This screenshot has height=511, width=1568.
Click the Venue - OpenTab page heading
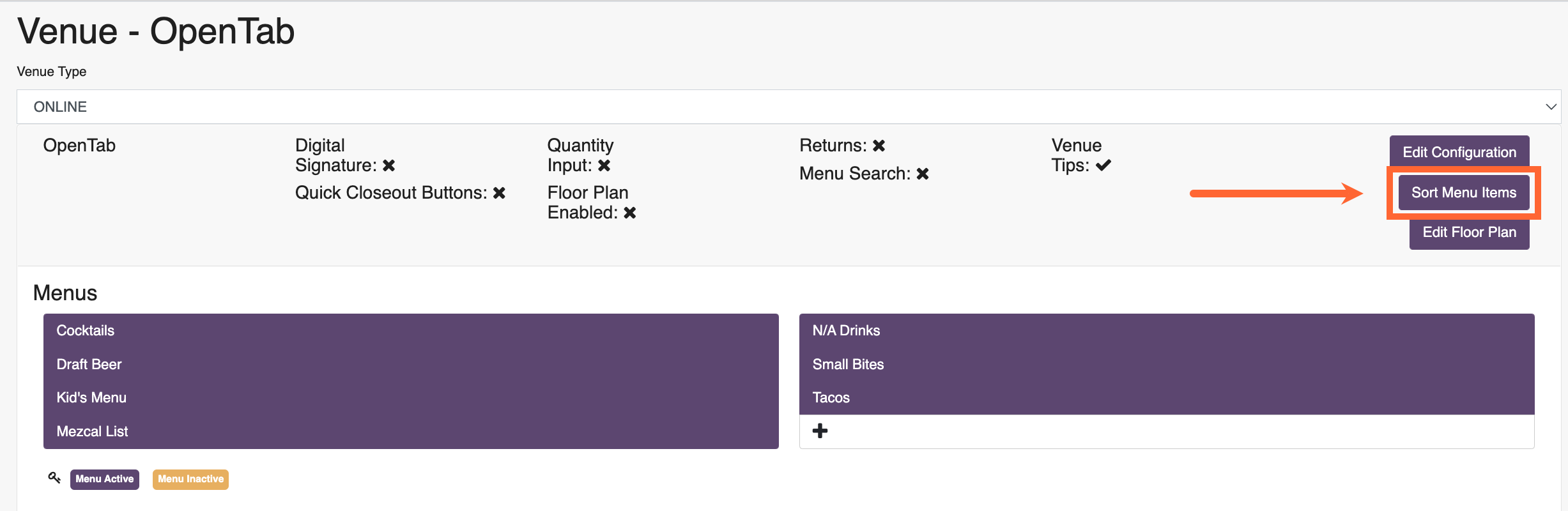156,31
